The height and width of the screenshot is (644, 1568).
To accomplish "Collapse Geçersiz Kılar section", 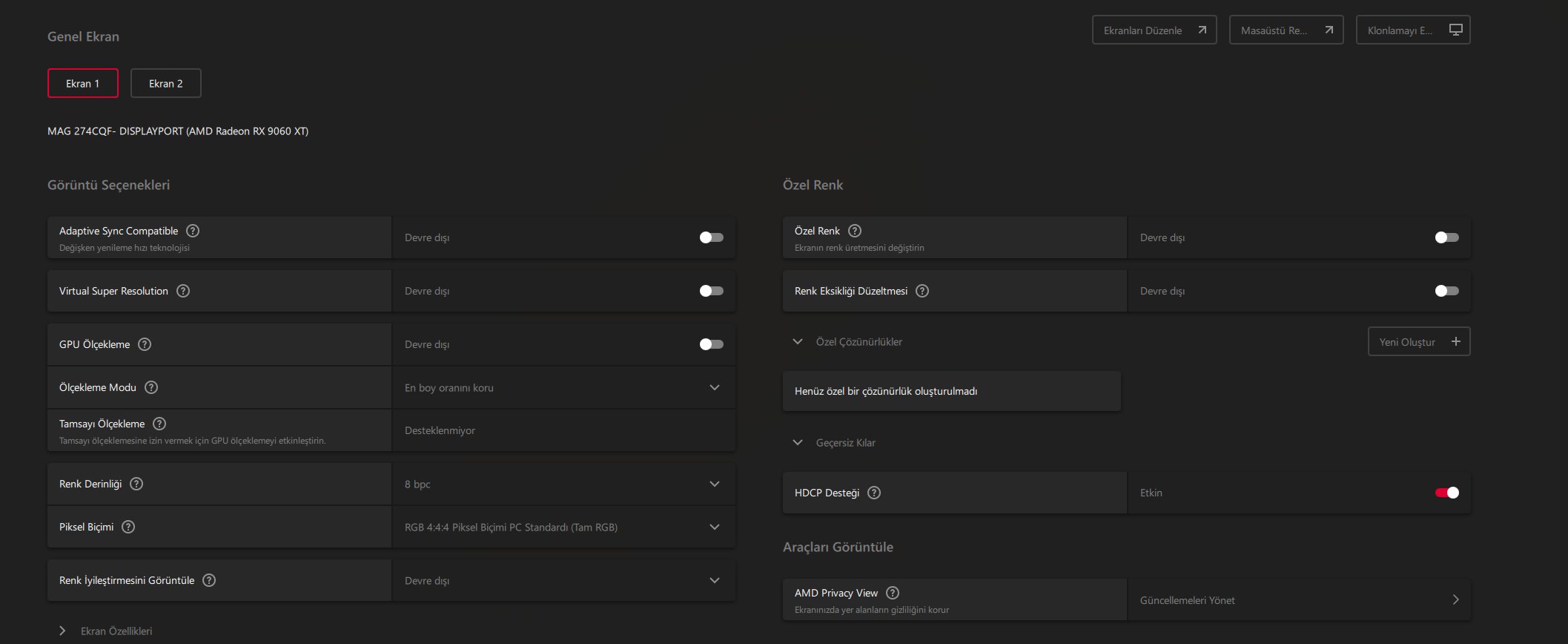I will point(798,442).
